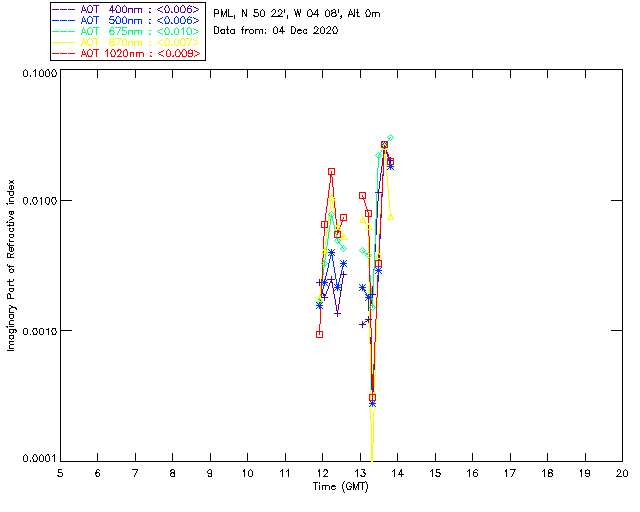Image resolution: width=640 pixels, height=512 pixels.
Task: Click the leftmost purple plus marker after 13 GMT
Action: [x=362, y=323]
